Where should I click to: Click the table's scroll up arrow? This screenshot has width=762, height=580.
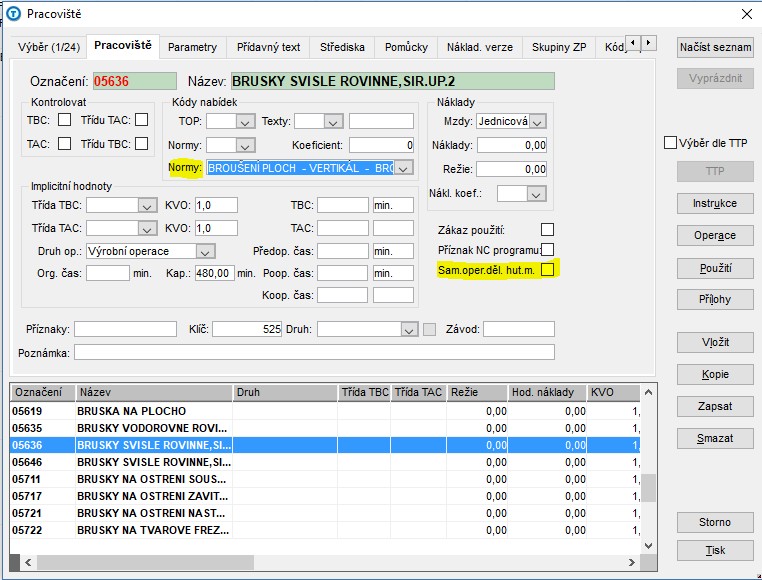click(648, 392)
